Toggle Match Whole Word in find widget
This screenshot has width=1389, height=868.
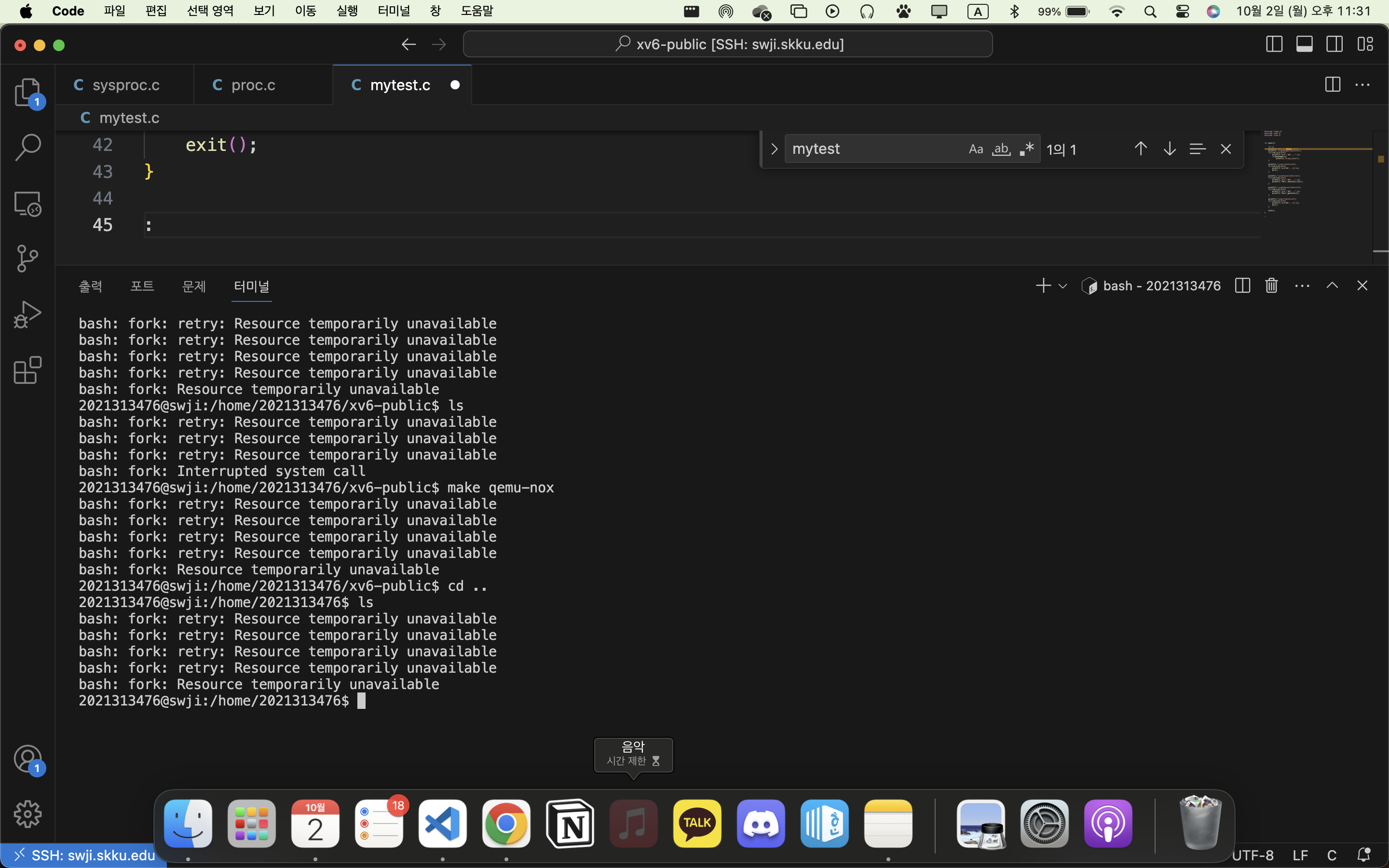point(1001,149)
